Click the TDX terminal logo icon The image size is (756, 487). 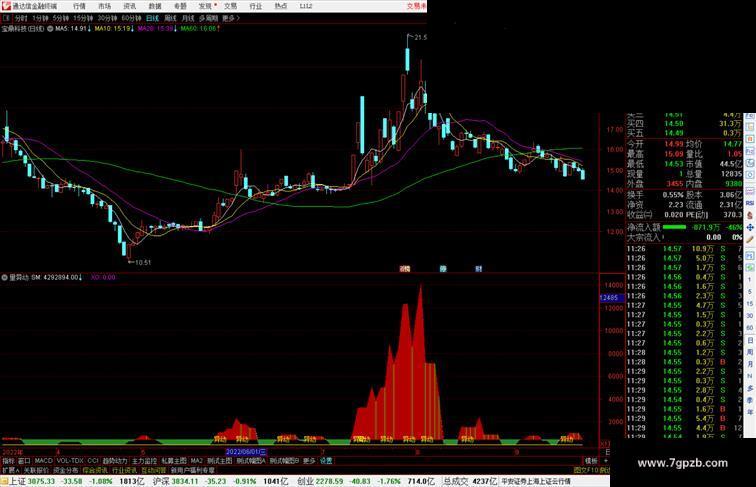coord(6,6)
